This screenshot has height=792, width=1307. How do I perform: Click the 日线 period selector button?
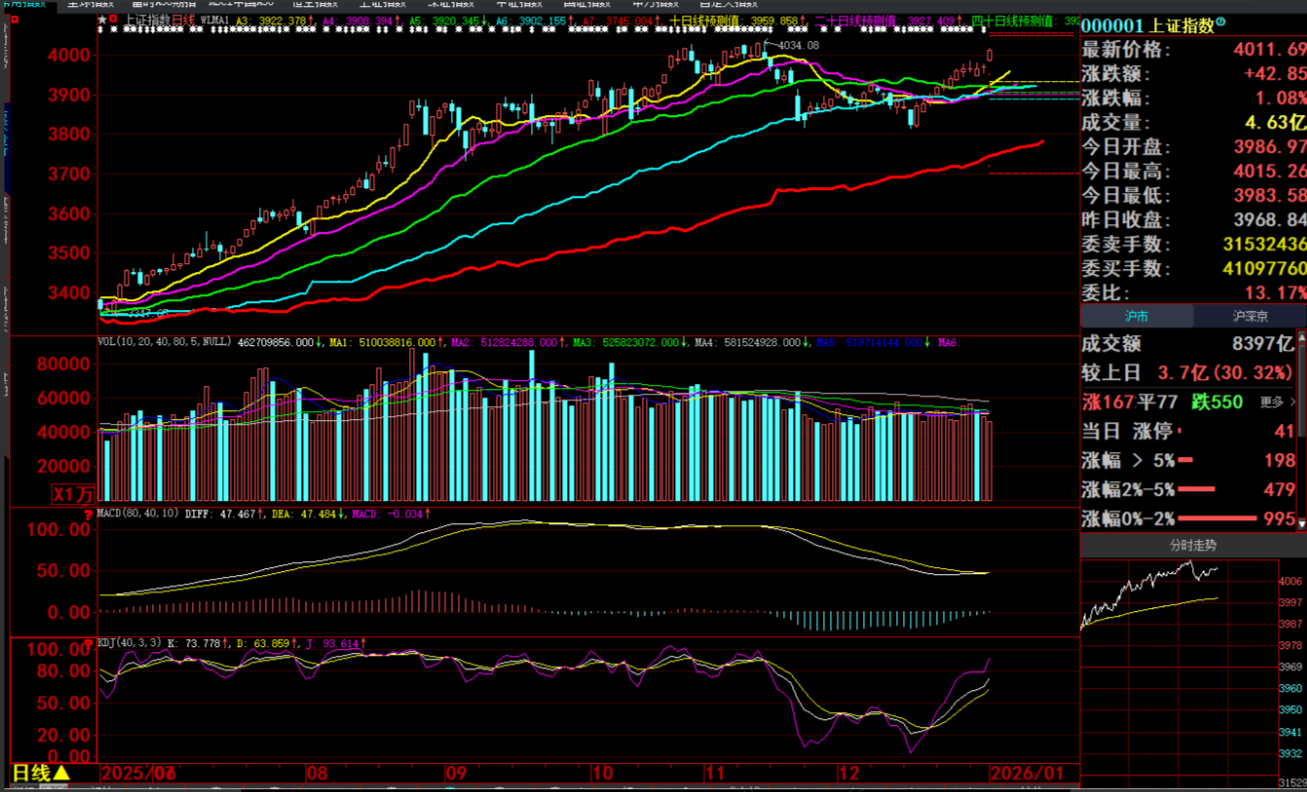pos(30,773)
